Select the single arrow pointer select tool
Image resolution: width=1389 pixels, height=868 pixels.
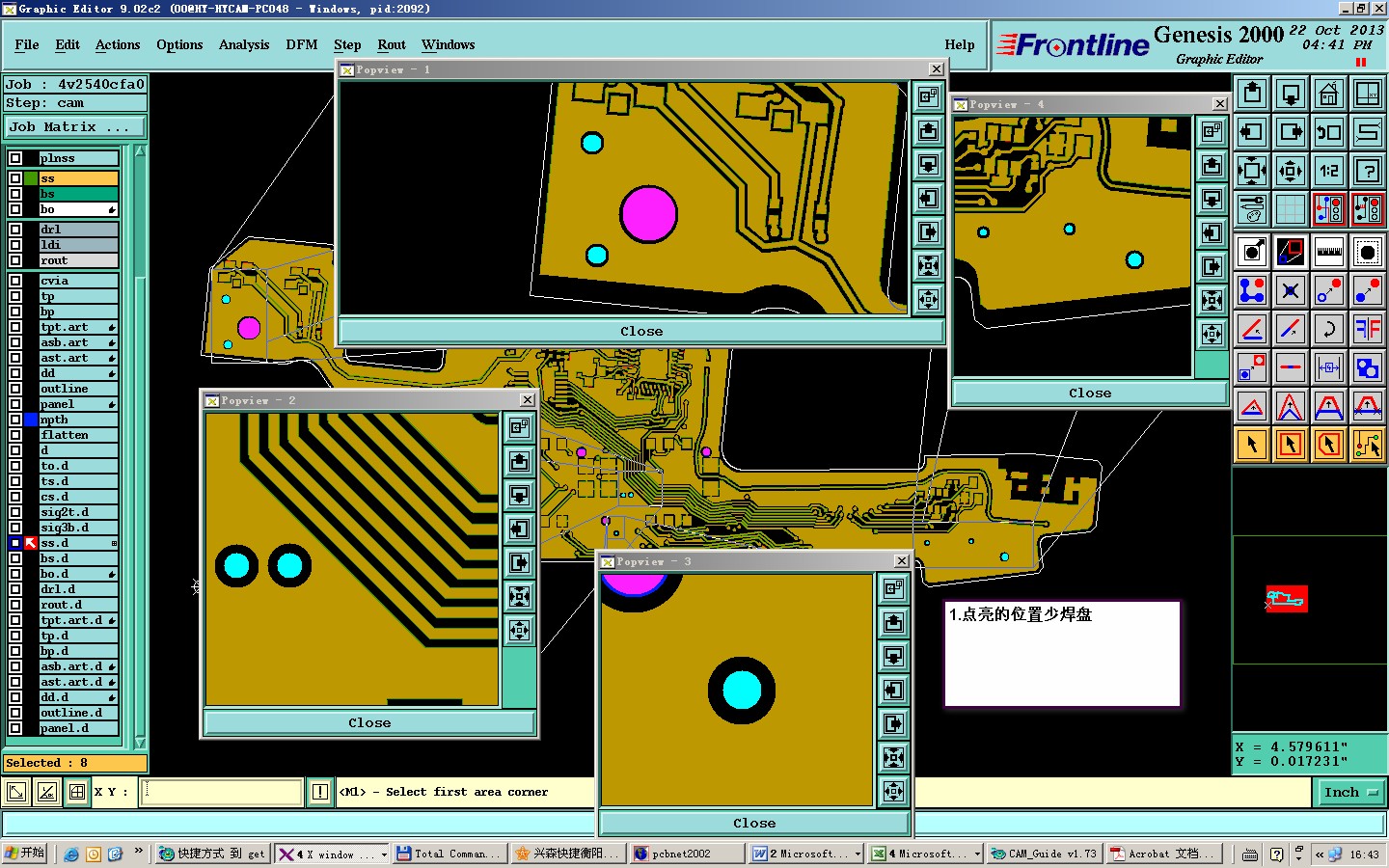(x=1252, y=445)
